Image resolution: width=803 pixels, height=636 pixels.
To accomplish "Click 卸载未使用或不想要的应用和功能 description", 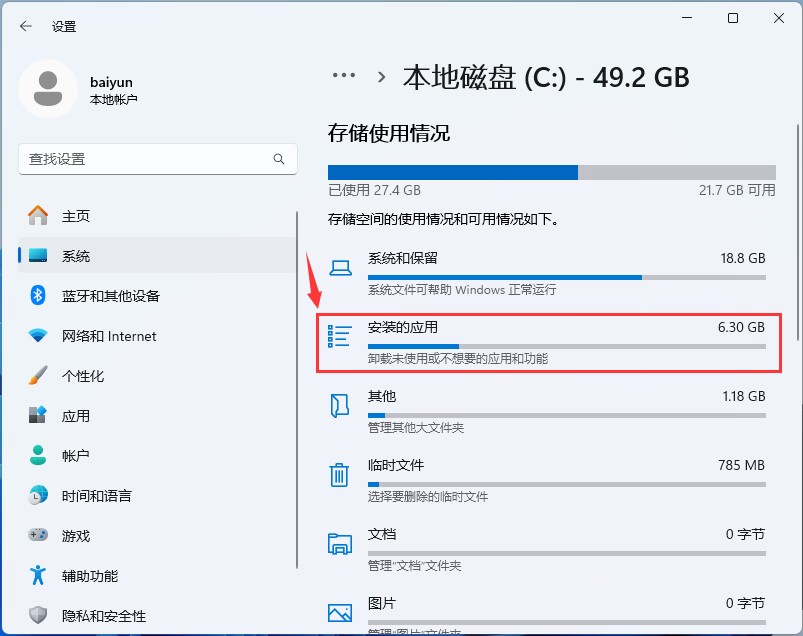I will click(x=458, y=359).
